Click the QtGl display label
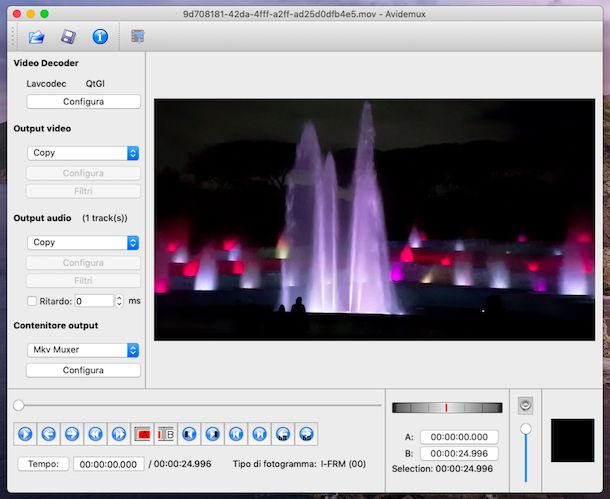This screenshot has width=610, height=499. (x=95, y=84)
